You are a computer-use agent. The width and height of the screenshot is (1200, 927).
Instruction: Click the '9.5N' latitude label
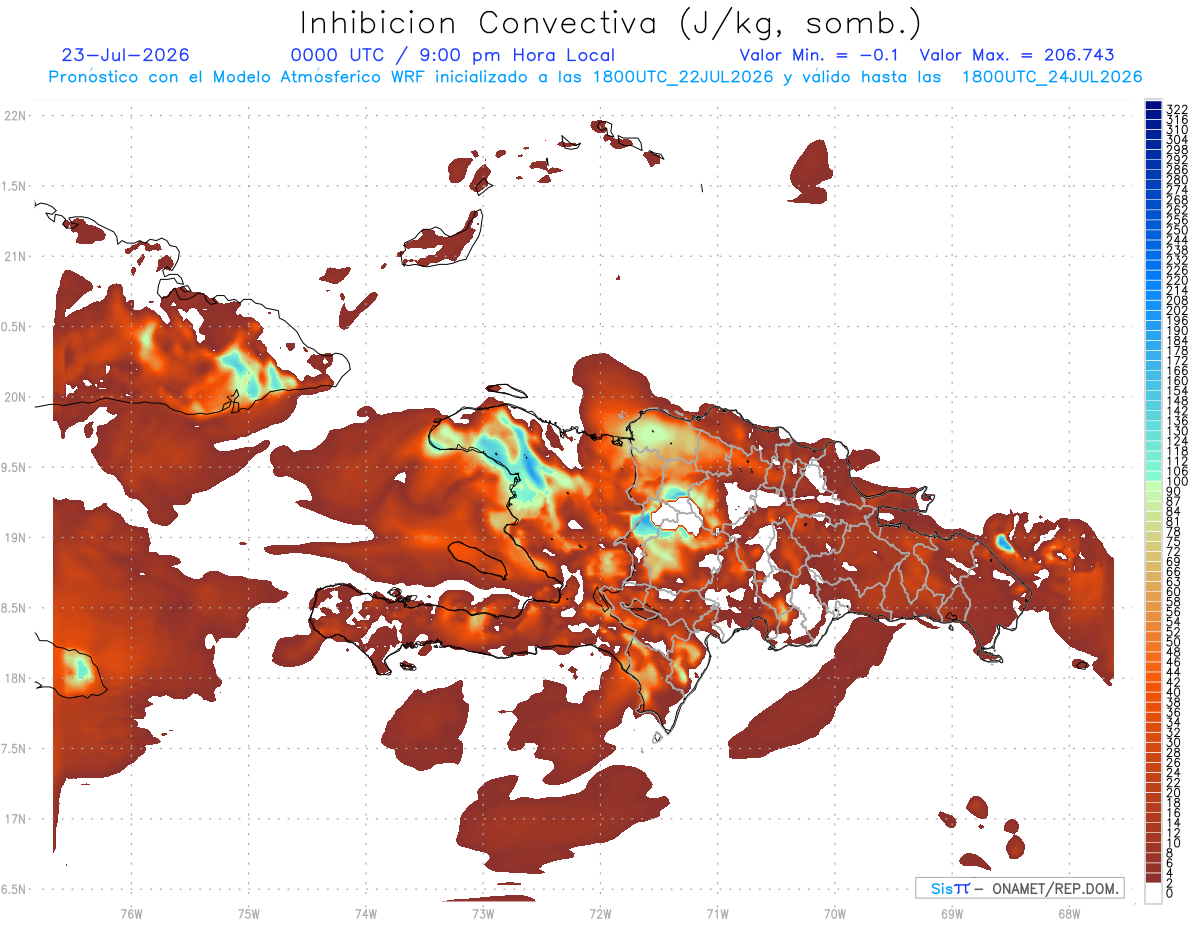click(x=15, y=467)
